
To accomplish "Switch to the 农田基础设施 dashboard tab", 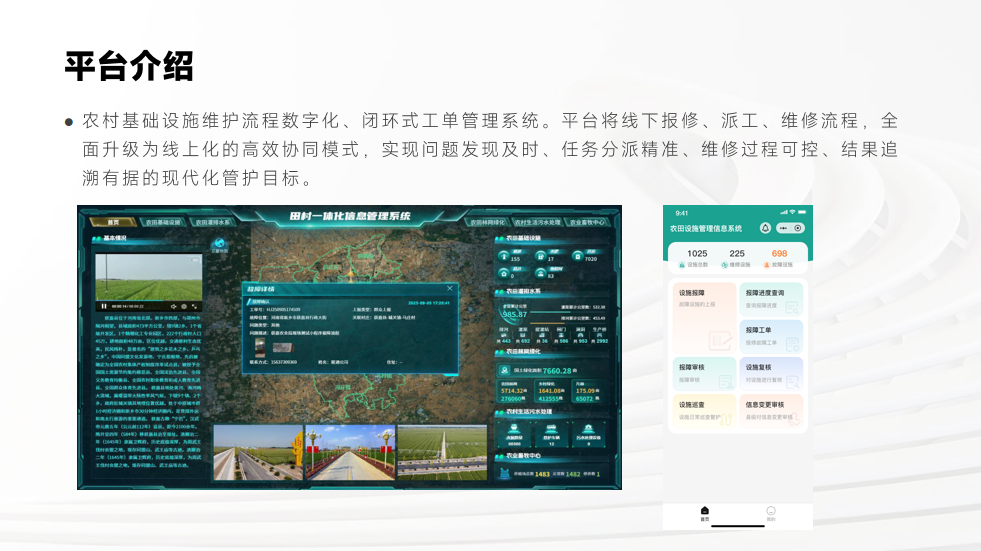I will point(163,222).
